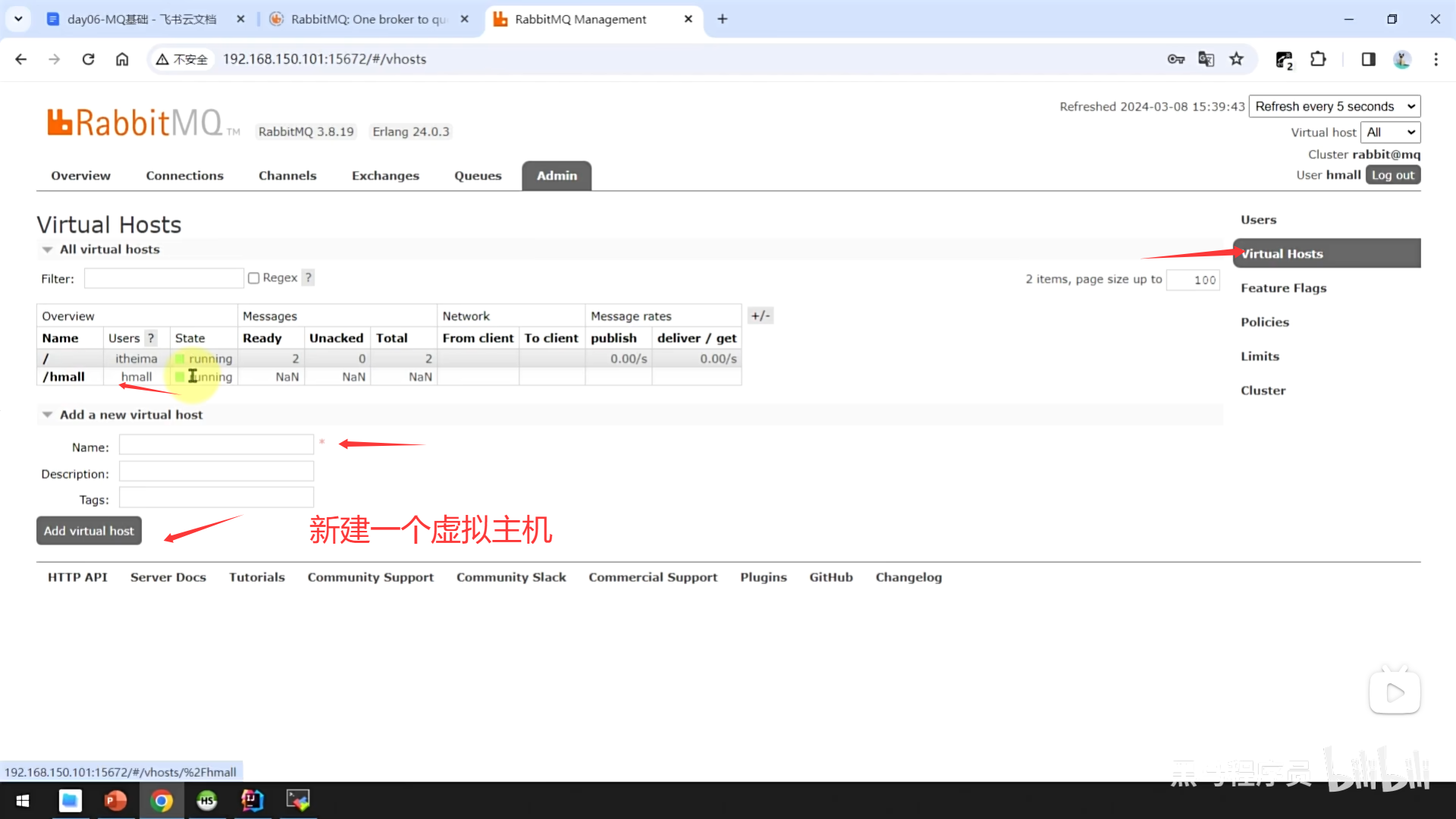
Task: Open the Virtual host All dropdown
Action: (x=1390, y=132)
